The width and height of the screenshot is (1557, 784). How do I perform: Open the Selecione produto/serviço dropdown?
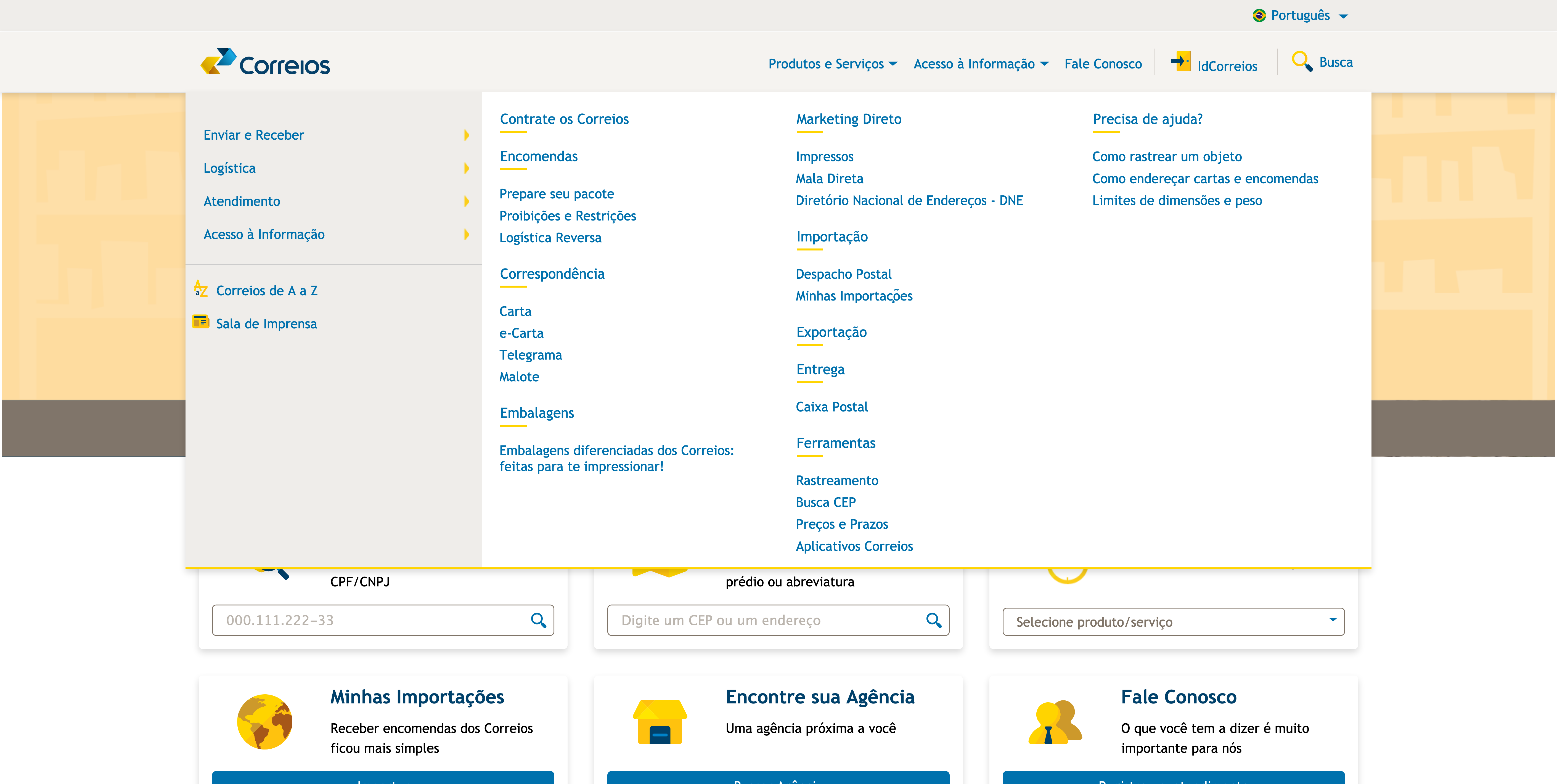point(1171,621)
